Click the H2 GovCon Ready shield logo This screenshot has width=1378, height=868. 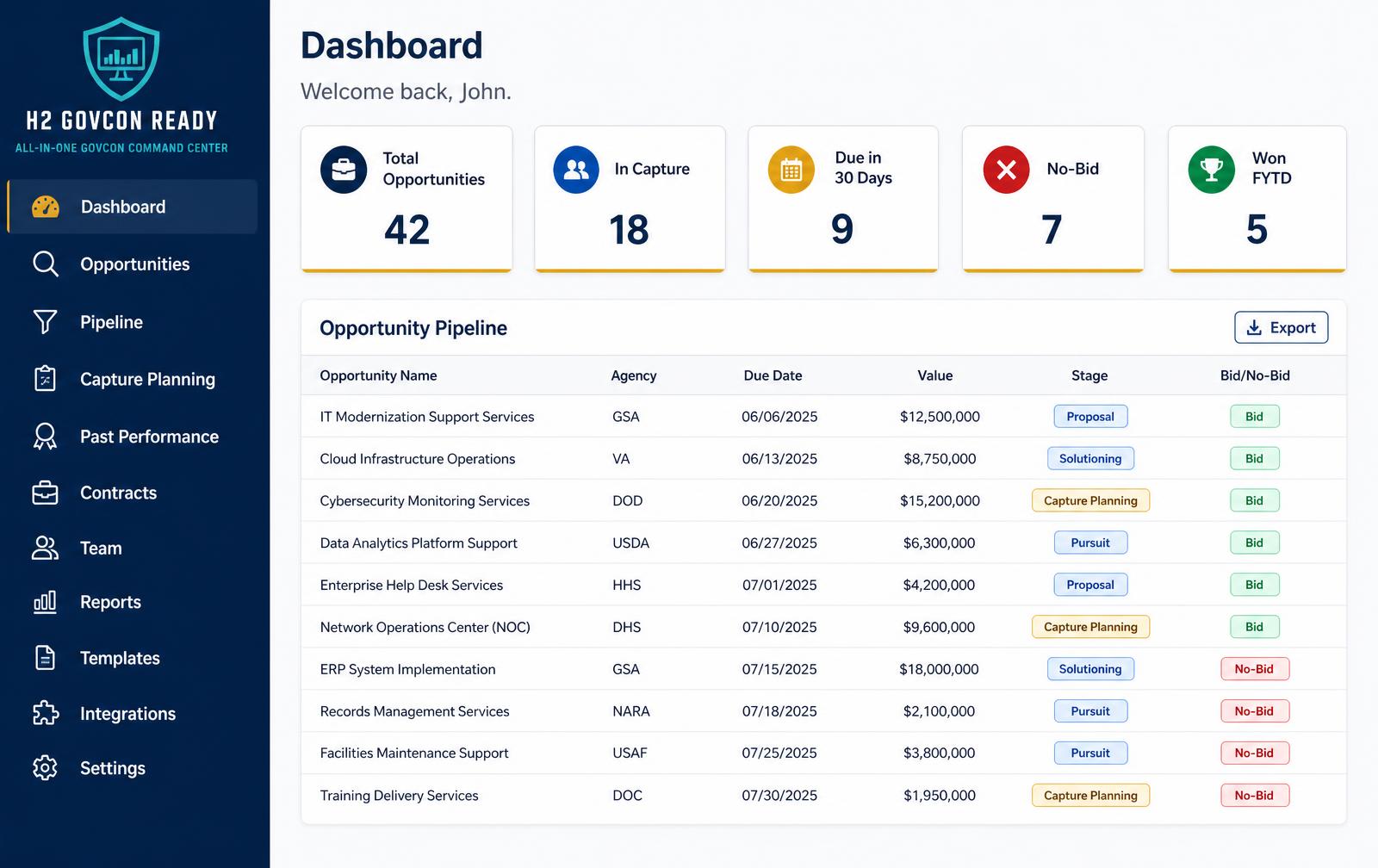click(121, 59)
